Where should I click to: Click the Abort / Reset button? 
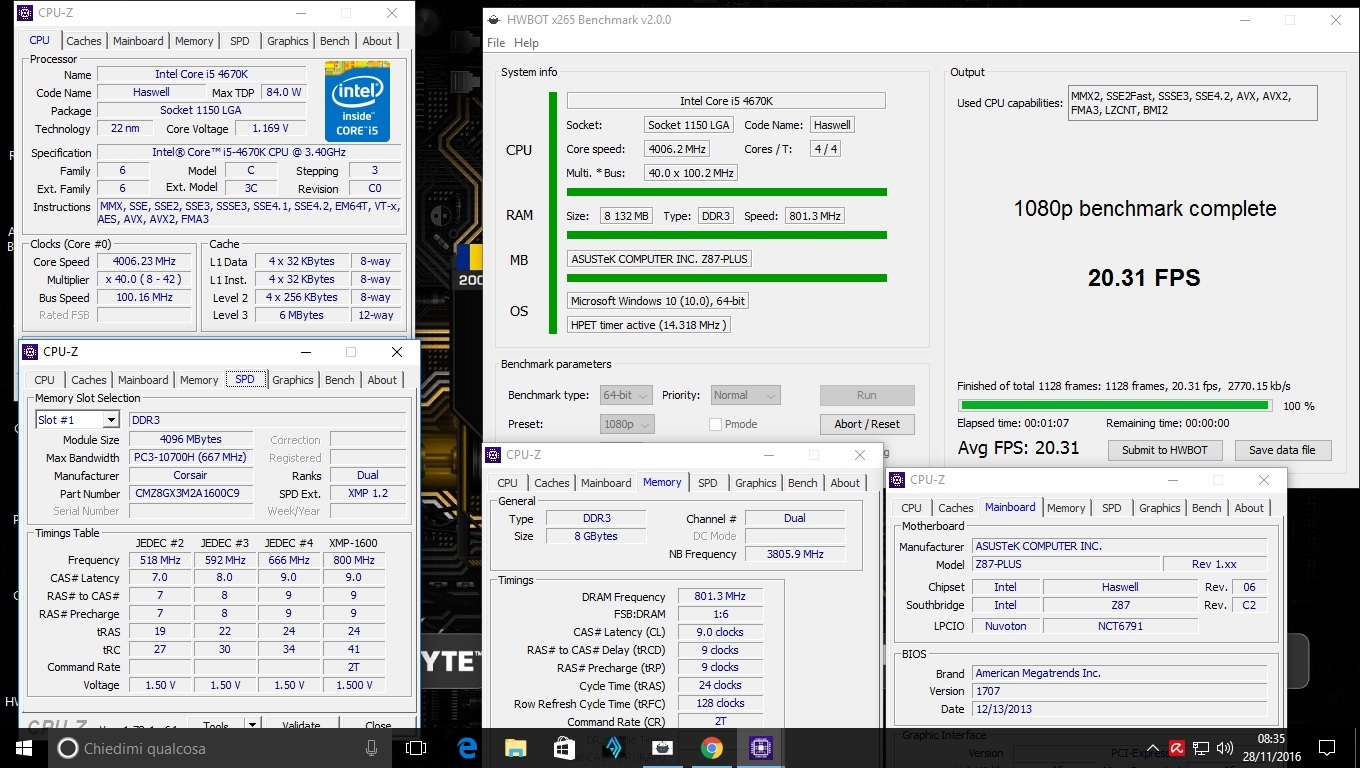867,424
